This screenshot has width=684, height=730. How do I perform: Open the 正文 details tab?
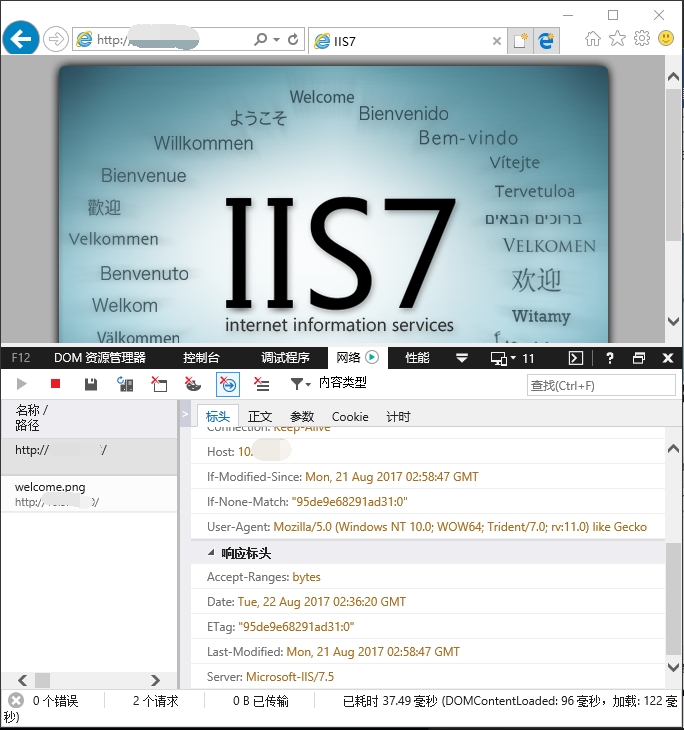point(260,416)
